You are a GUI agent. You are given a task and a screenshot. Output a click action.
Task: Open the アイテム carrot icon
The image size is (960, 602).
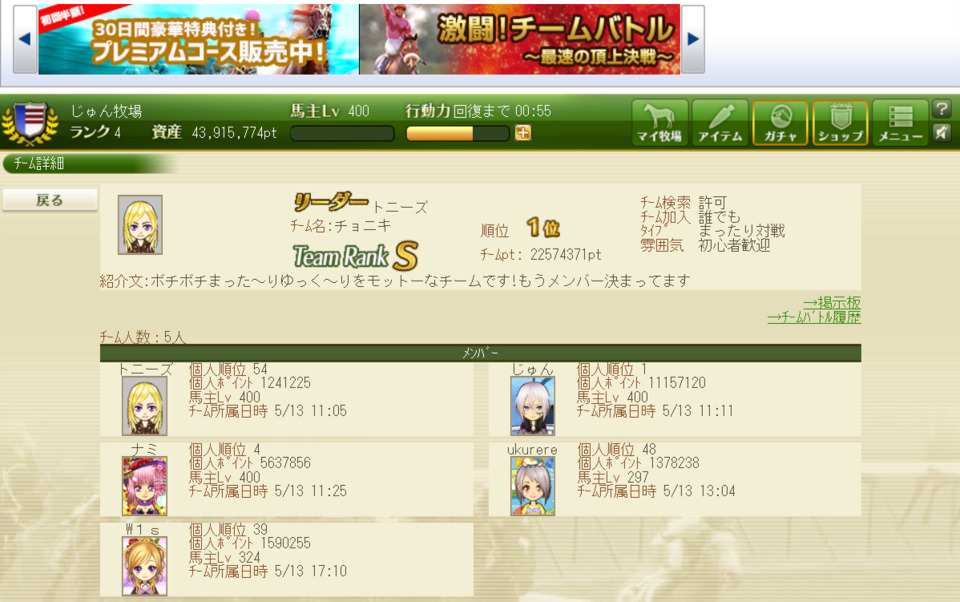720,122
